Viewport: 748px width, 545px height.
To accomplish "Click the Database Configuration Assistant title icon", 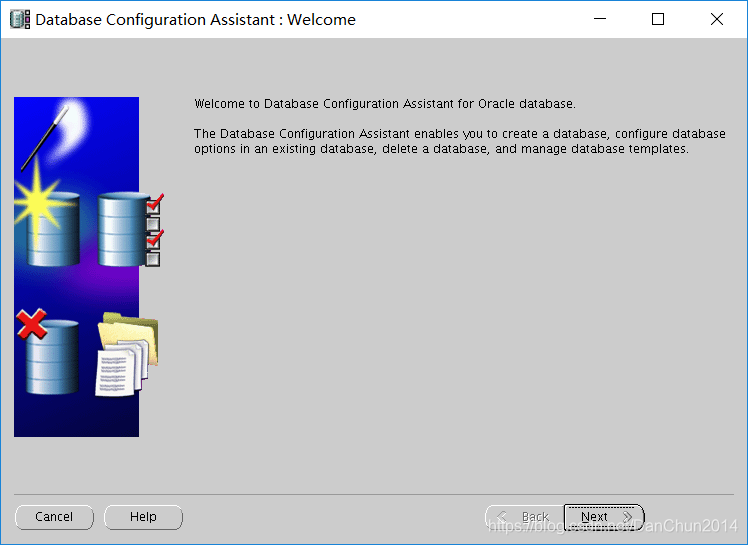I will coord(20,20).
